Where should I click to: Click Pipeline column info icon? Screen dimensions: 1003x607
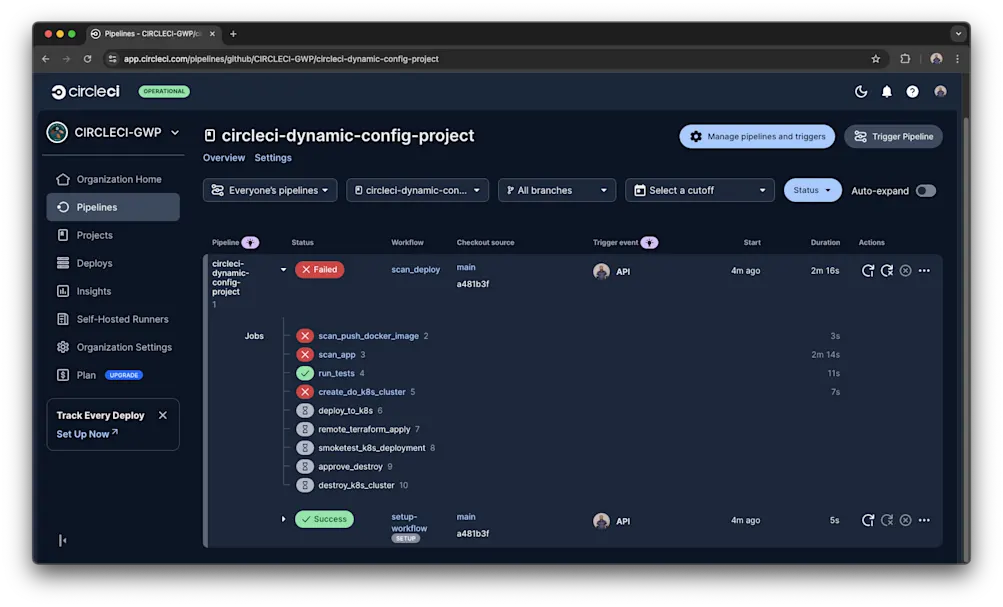tap(250, 242)
